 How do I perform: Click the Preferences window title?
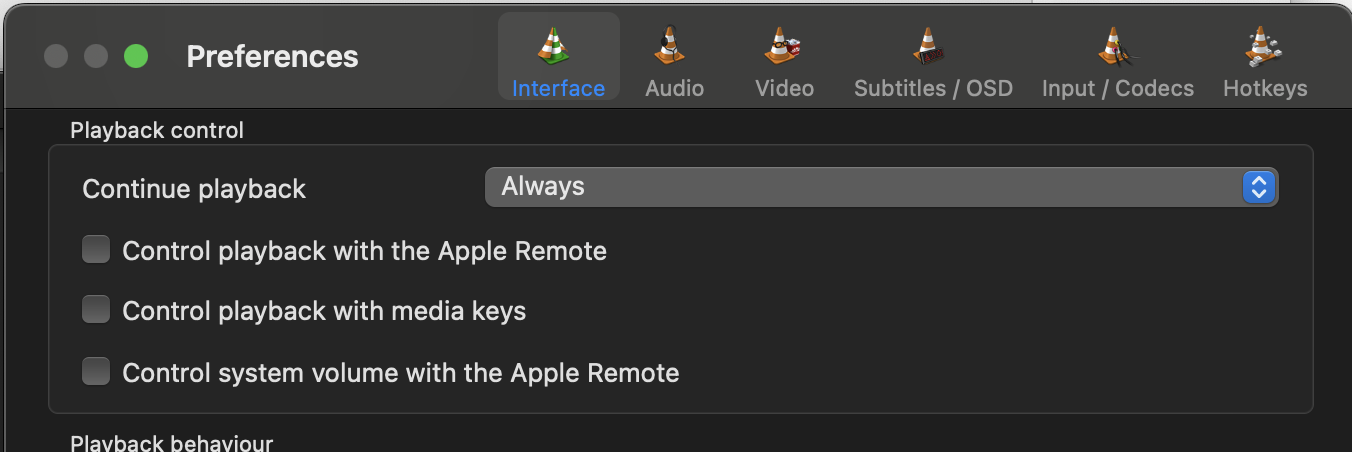[x=272, y=57]
